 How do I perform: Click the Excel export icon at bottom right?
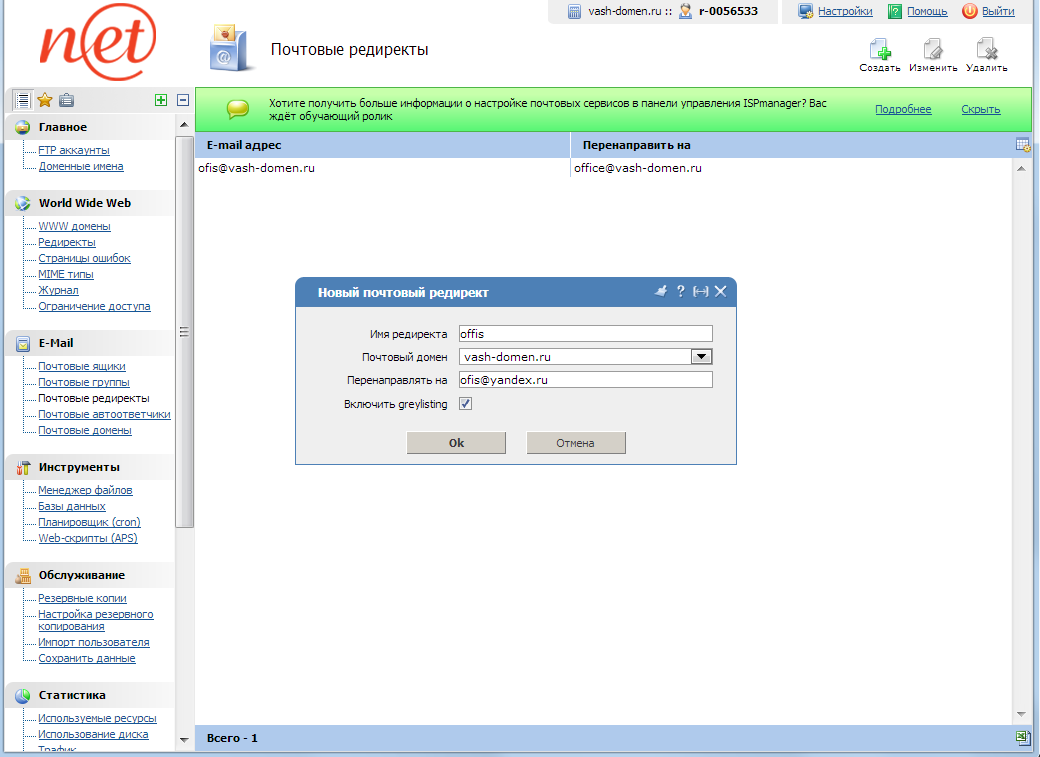coord(1023,737)
